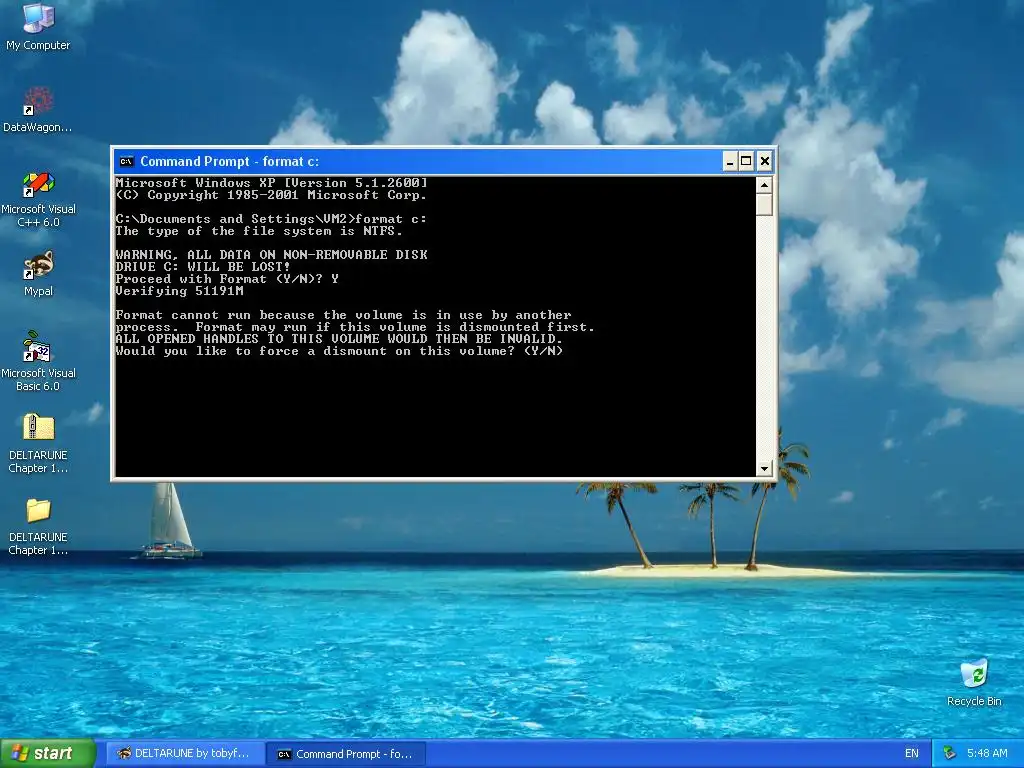Click the system tray network icon
The image size is (1024, 768).
(950, 754)
